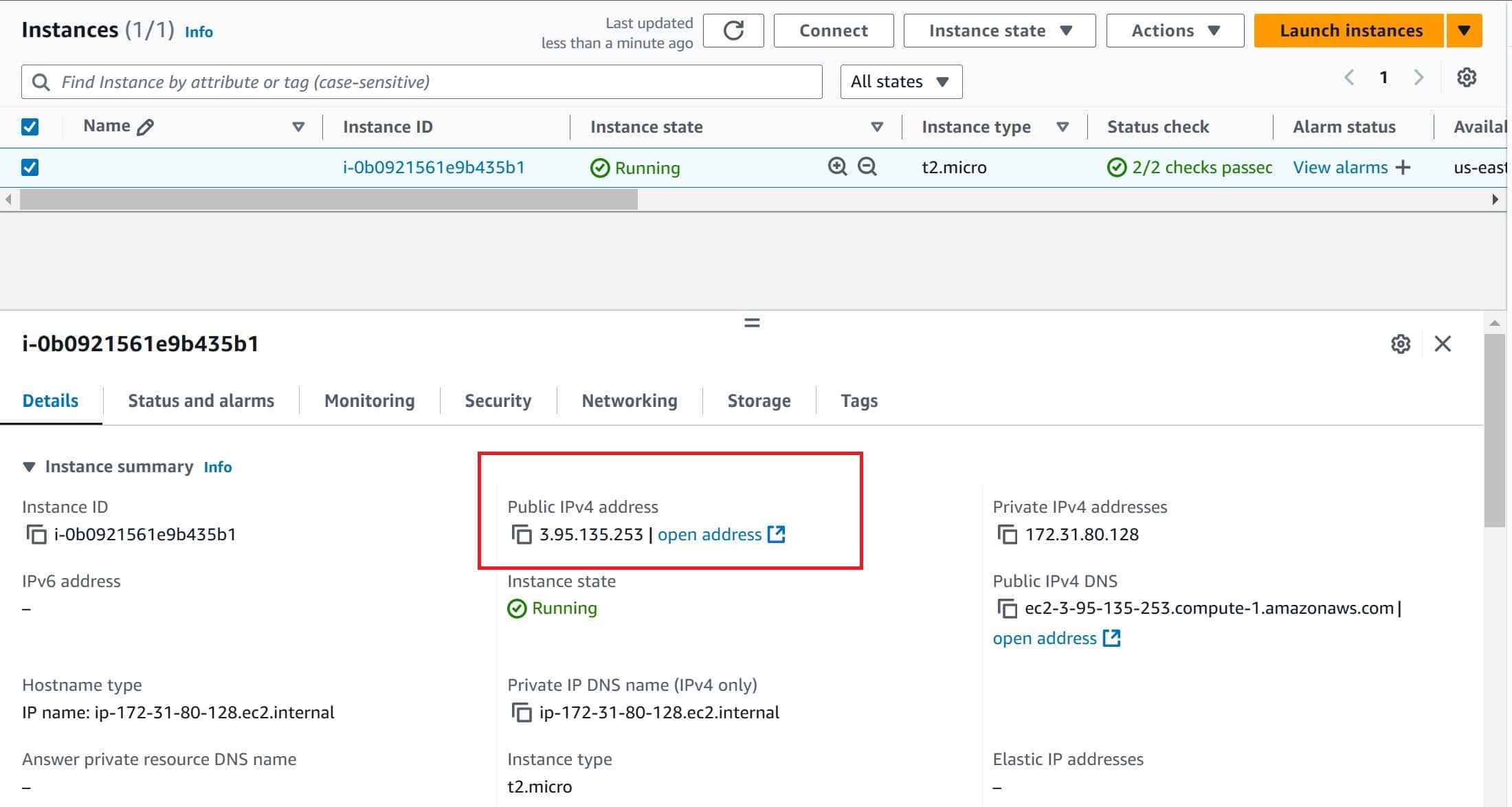Copy the instance ID i-0b0921561e9b435b1
The image size is (1512, 807).
coord(35,534)
